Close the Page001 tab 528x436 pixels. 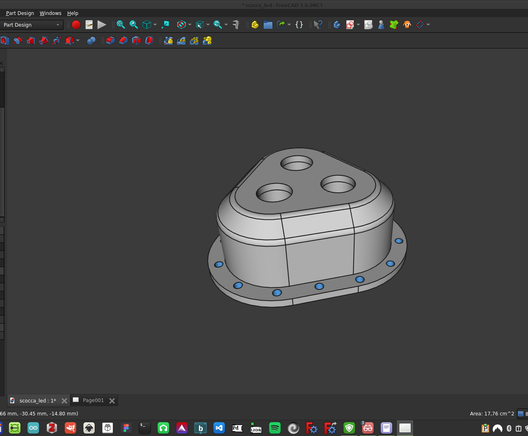click(112, 401)
